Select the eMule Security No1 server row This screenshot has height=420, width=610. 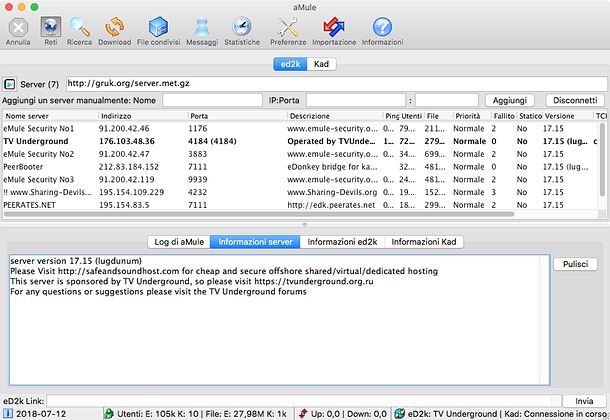pyautogui.click(x=300, y=128)
